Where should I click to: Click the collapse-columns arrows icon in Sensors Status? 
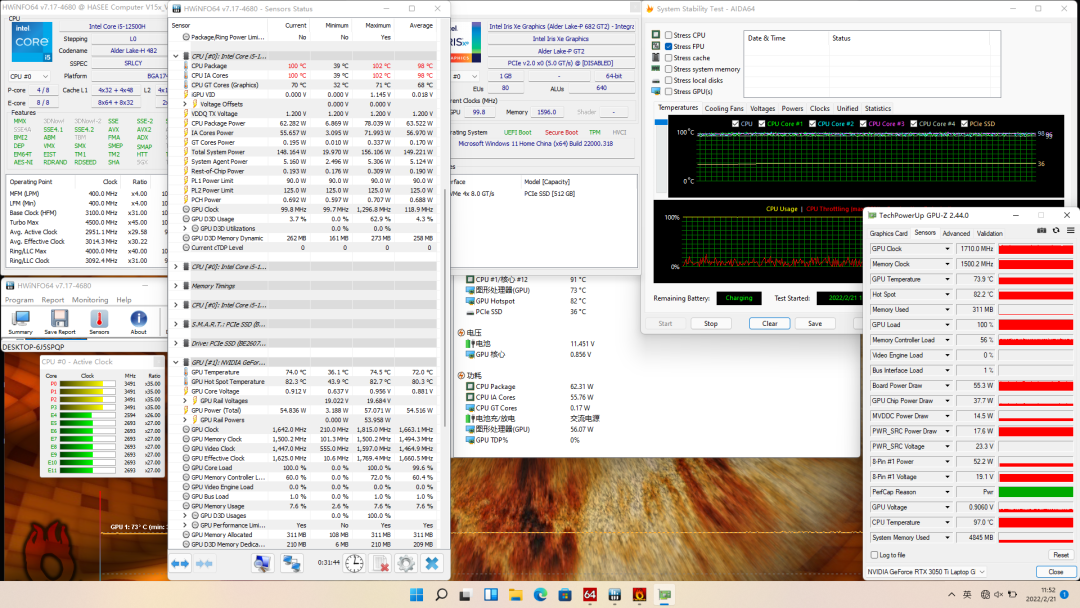point(205,563)
